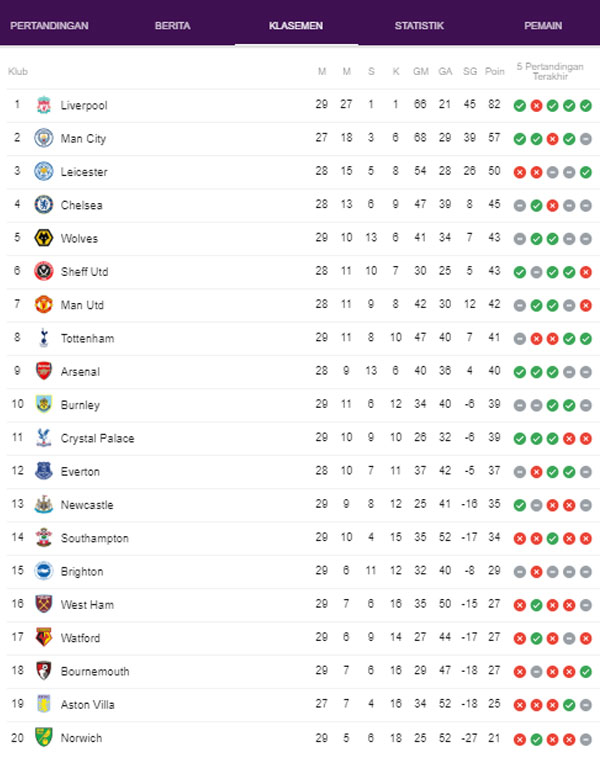Switch to the Pertandingan tab
Screen dimensions: 600x768
(x=49, y=26)
